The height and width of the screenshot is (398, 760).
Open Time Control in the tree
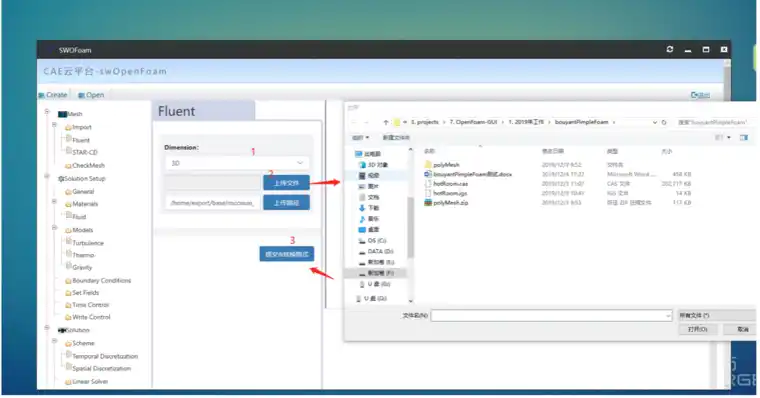coord(91,305)
